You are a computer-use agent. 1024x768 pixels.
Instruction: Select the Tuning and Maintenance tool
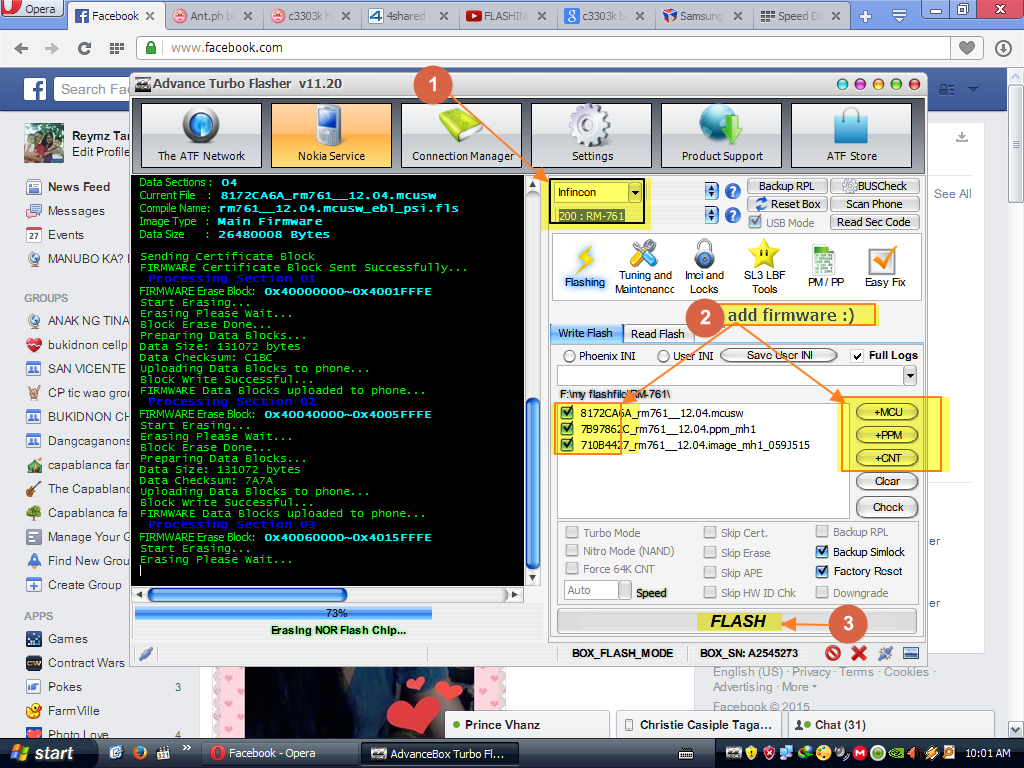coord(644,267)
